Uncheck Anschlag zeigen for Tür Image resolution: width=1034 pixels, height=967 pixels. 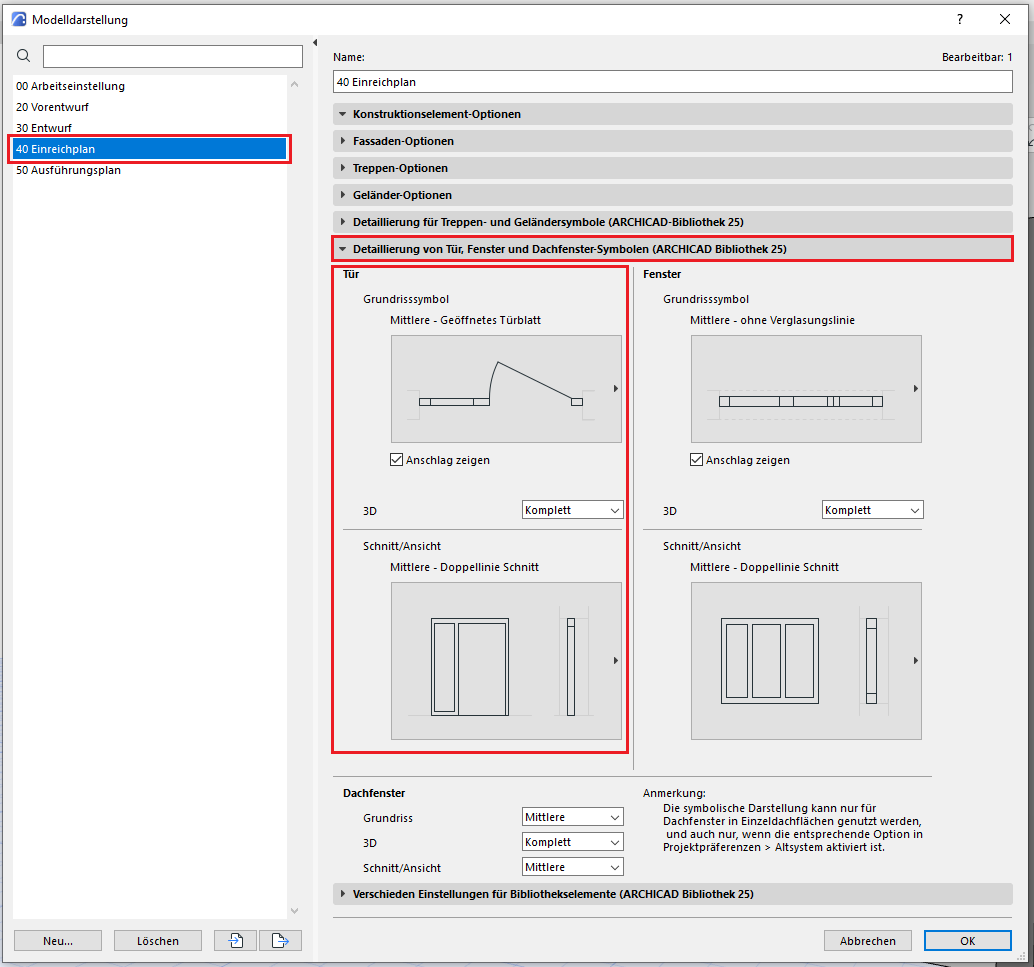397,460
